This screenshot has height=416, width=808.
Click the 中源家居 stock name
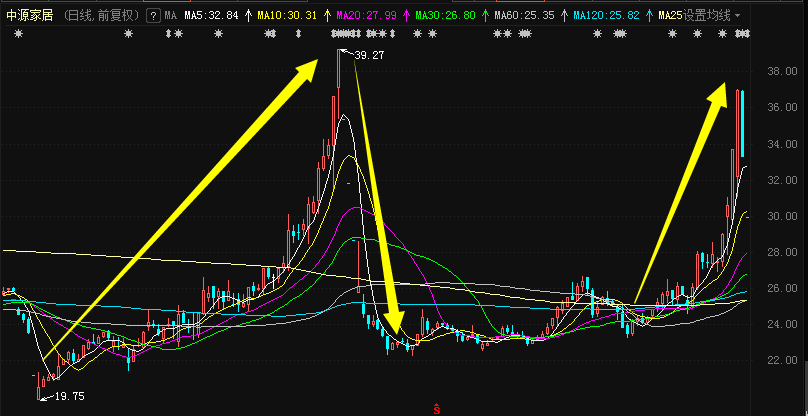(30, 16)
